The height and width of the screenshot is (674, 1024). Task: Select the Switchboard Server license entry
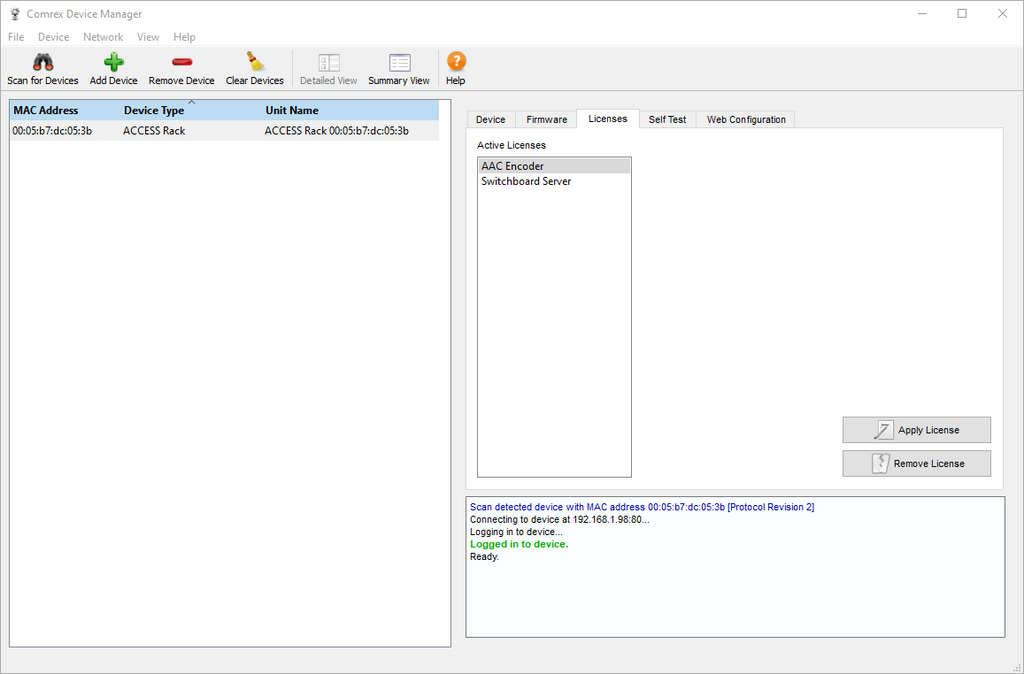526,182
